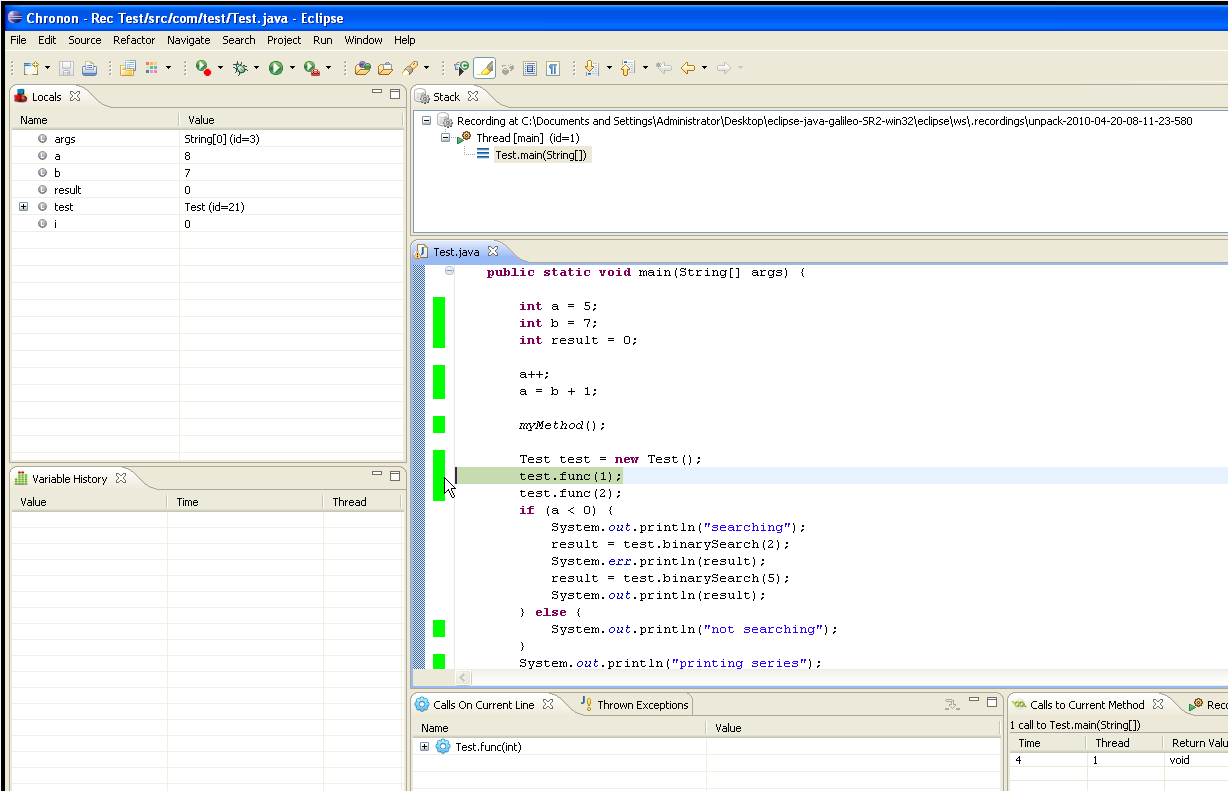1228x791 pixels.
Task: Click the Print icon in toolbar
Action: click(x=89, y=68)
